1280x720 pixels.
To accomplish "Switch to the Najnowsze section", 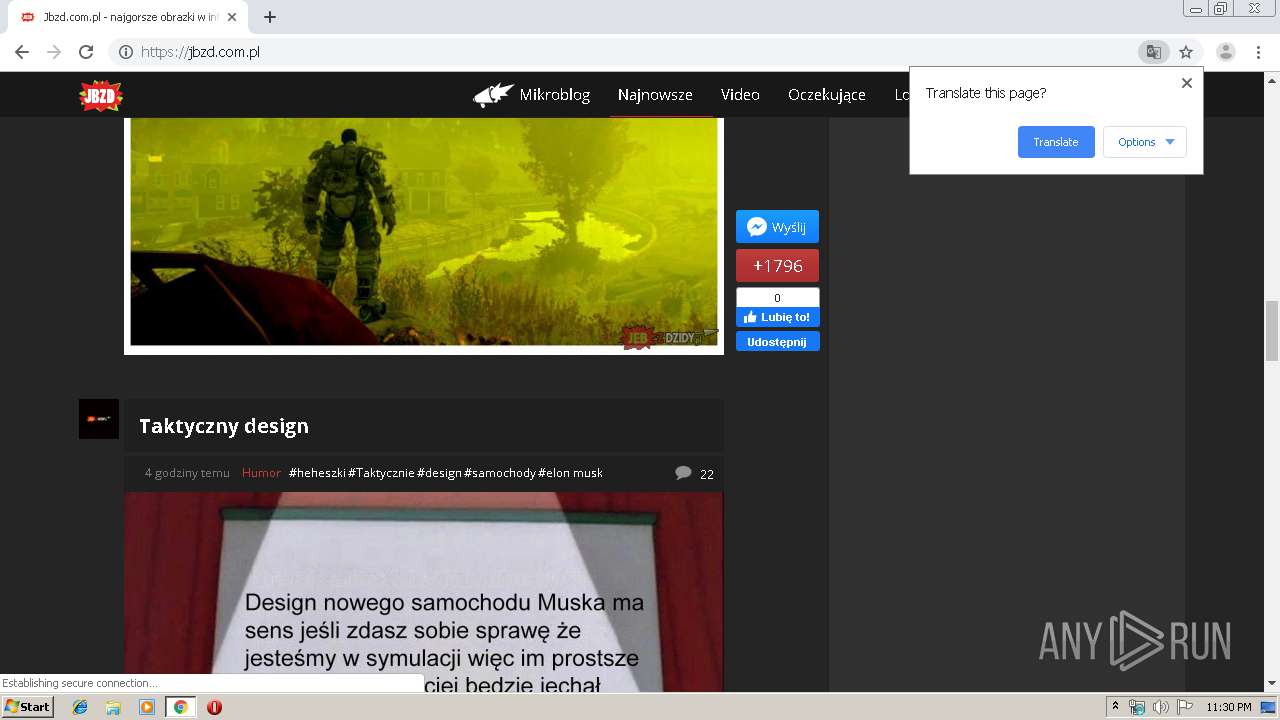I will tap(655, 95).
